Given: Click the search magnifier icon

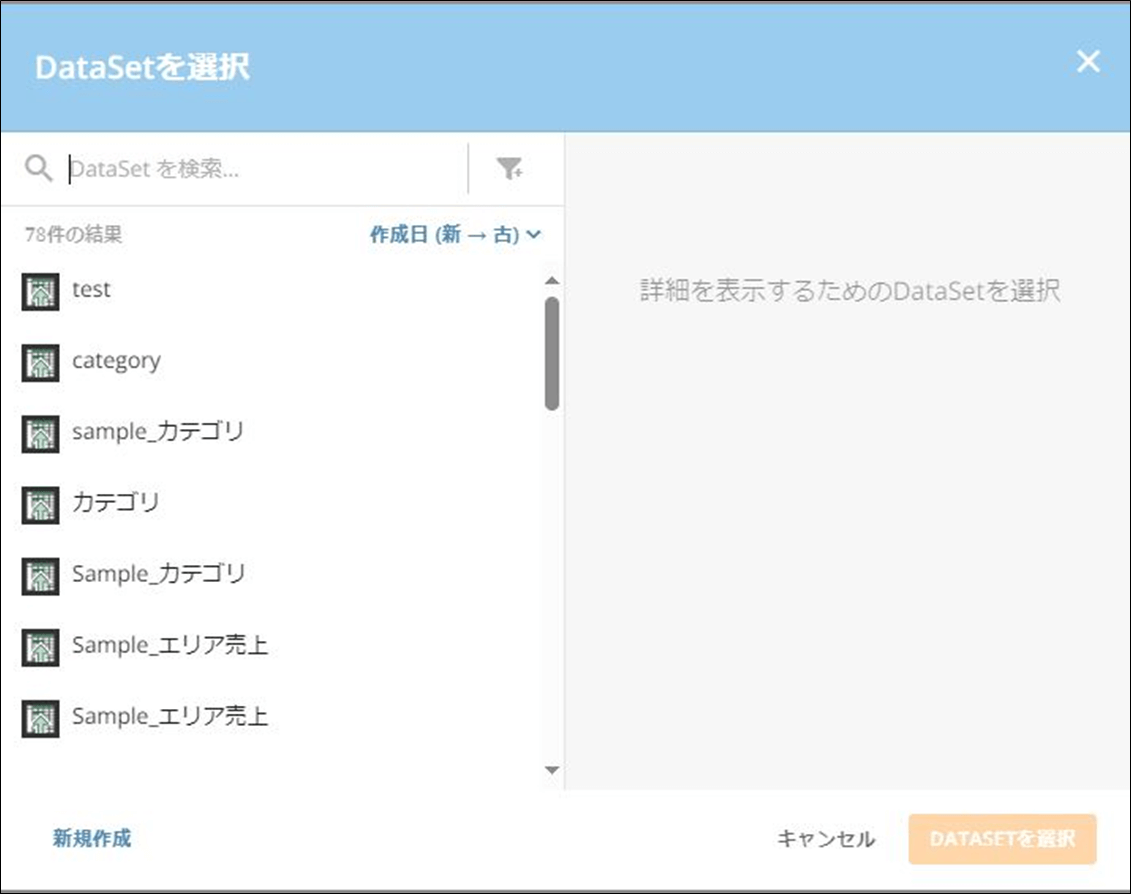Looking at the screenshot, I should tap(38, 169).
